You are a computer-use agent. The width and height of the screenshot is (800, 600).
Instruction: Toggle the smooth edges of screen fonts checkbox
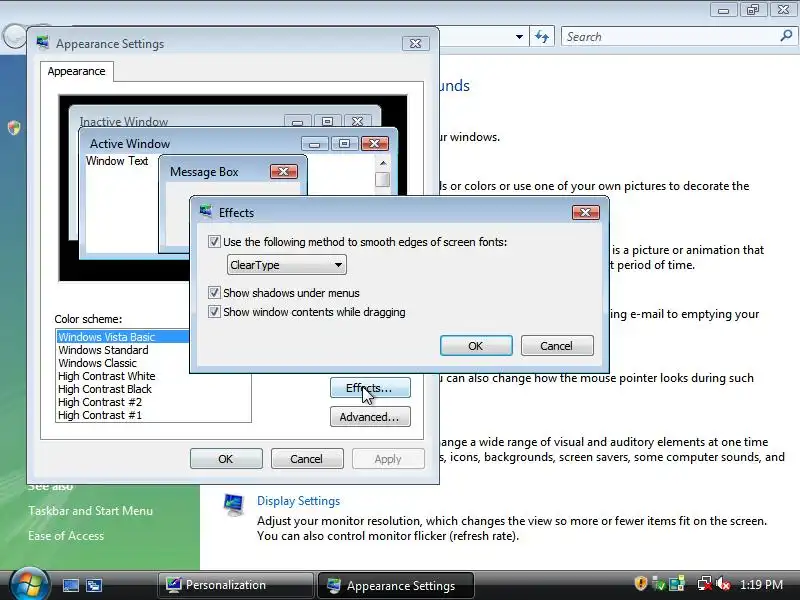click(214, 241)
